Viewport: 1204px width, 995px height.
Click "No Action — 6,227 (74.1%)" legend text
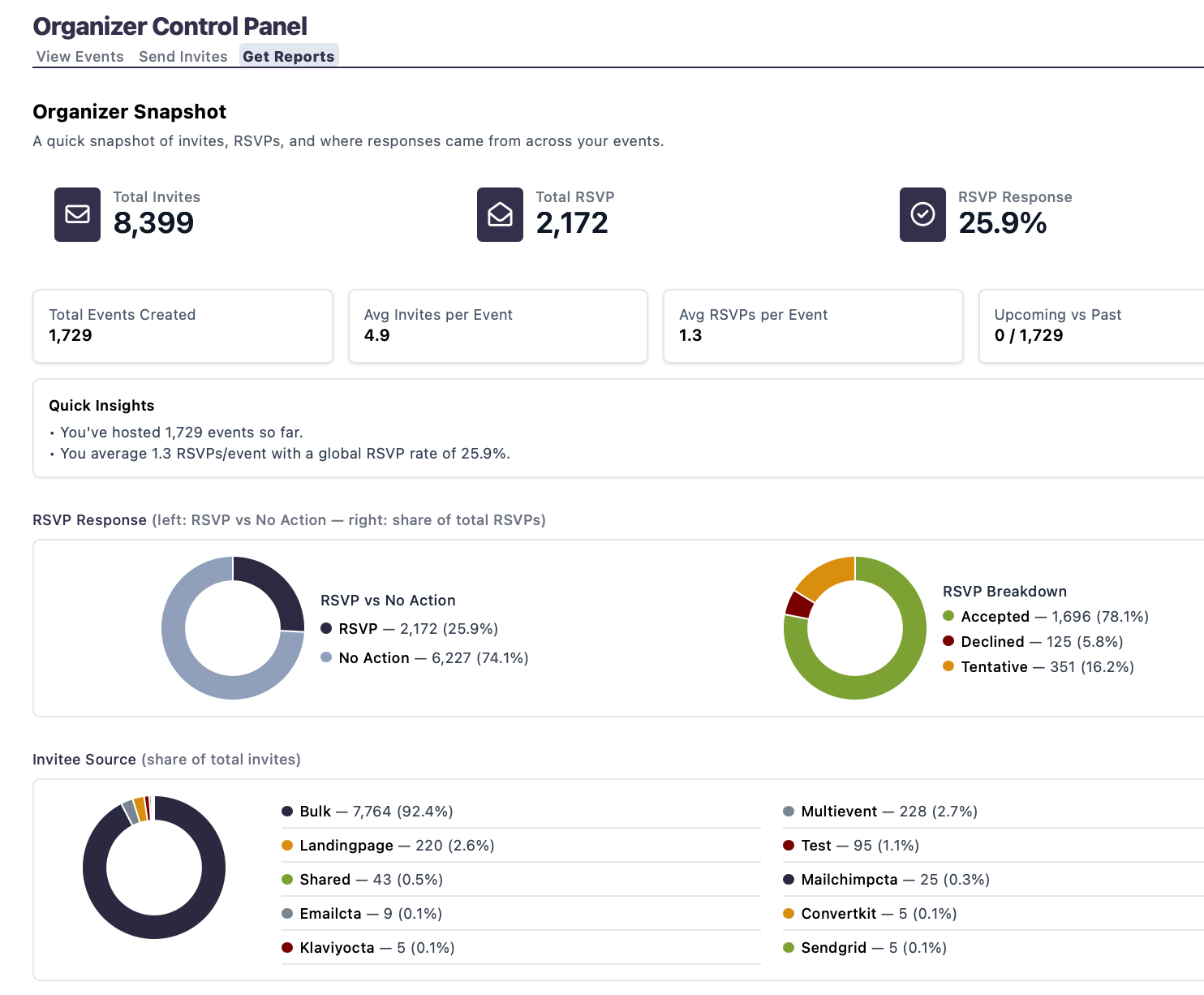434,657
